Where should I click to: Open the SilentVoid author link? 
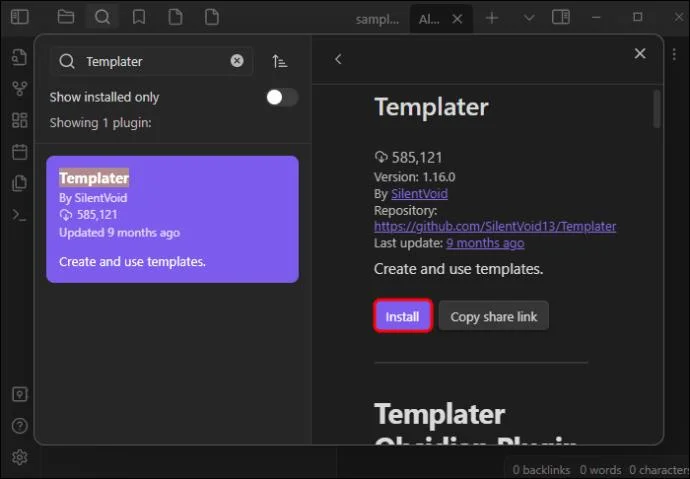tap(419, 194)
